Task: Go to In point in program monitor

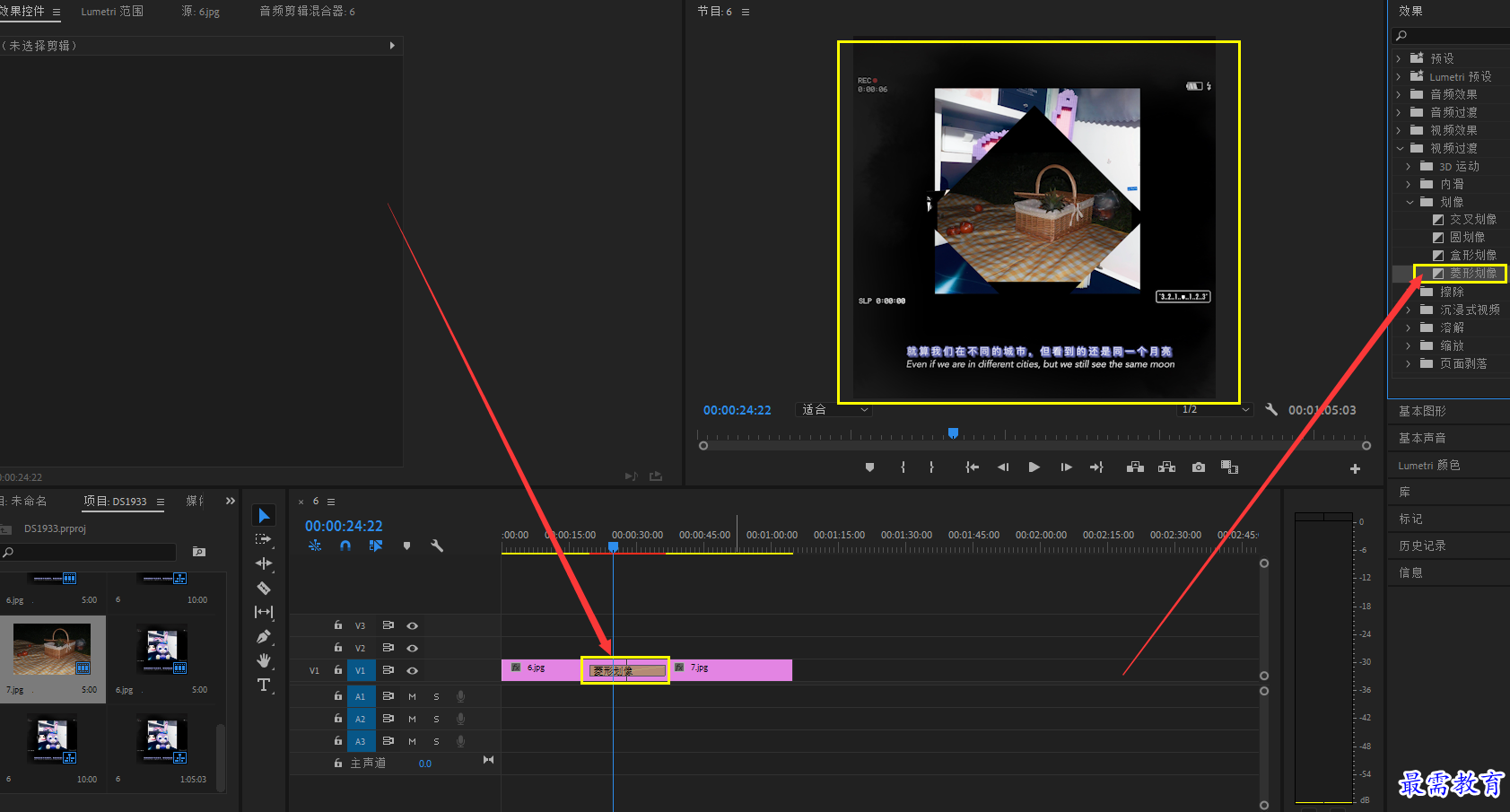Action: pyautogui.click(x=972, y=467)
